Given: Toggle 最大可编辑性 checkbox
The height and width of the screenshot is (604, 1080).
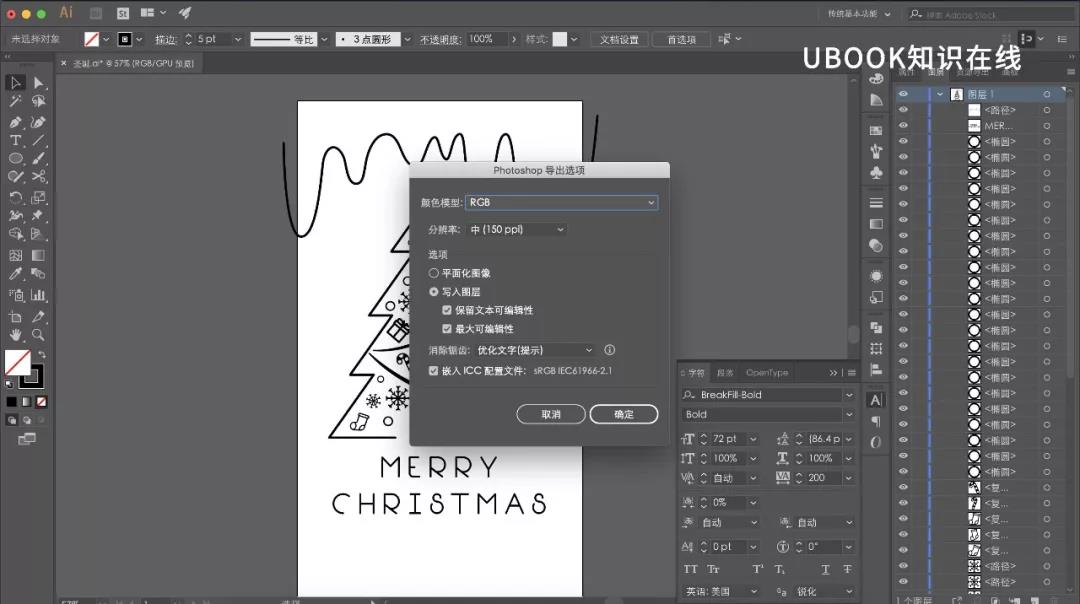Looking at the screenshot, I should pos(447,329).
